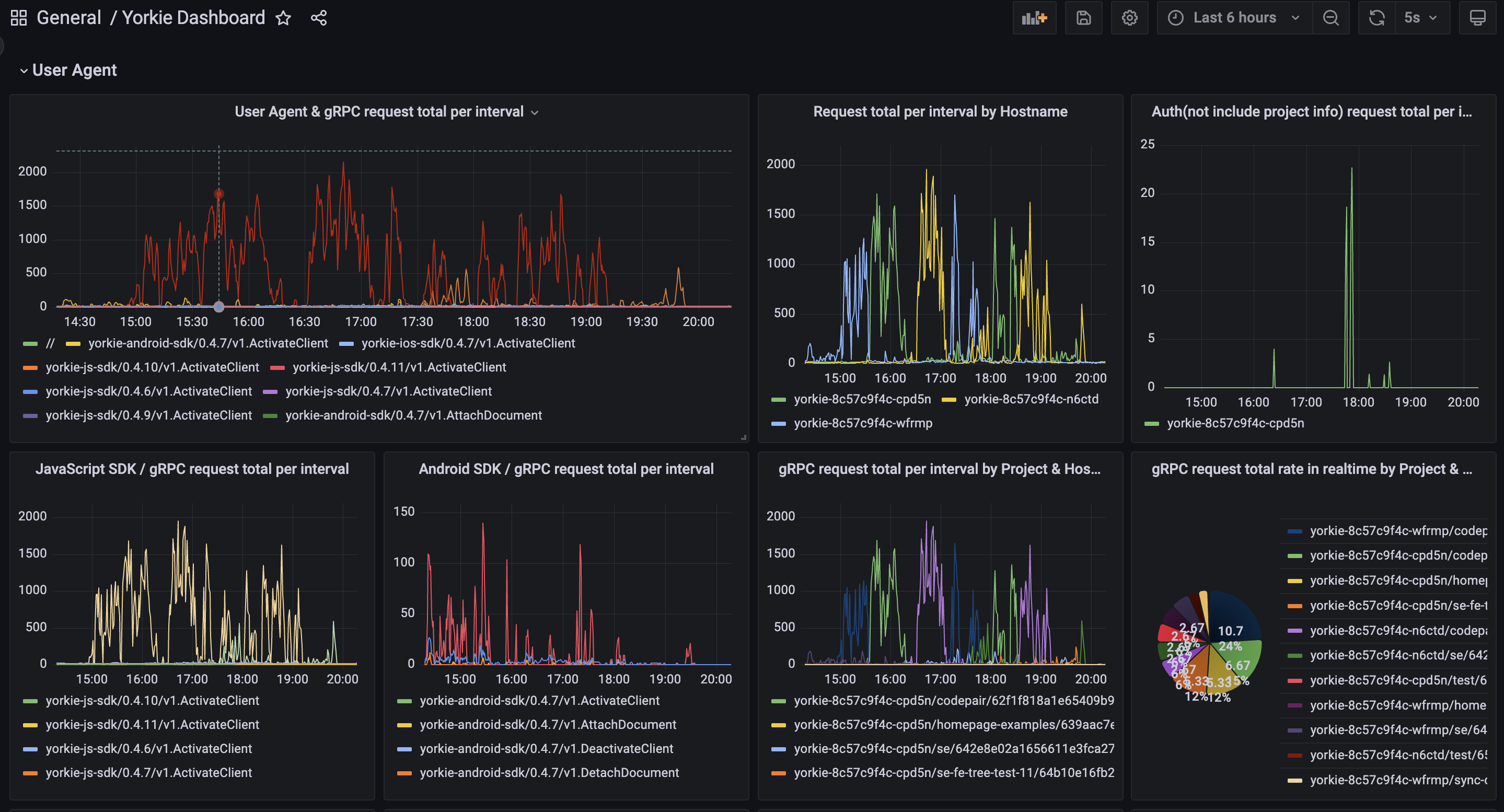Click the share dashboard icon
The height and width of the screenshot is (812, 1504).
(x=319, y=18)
